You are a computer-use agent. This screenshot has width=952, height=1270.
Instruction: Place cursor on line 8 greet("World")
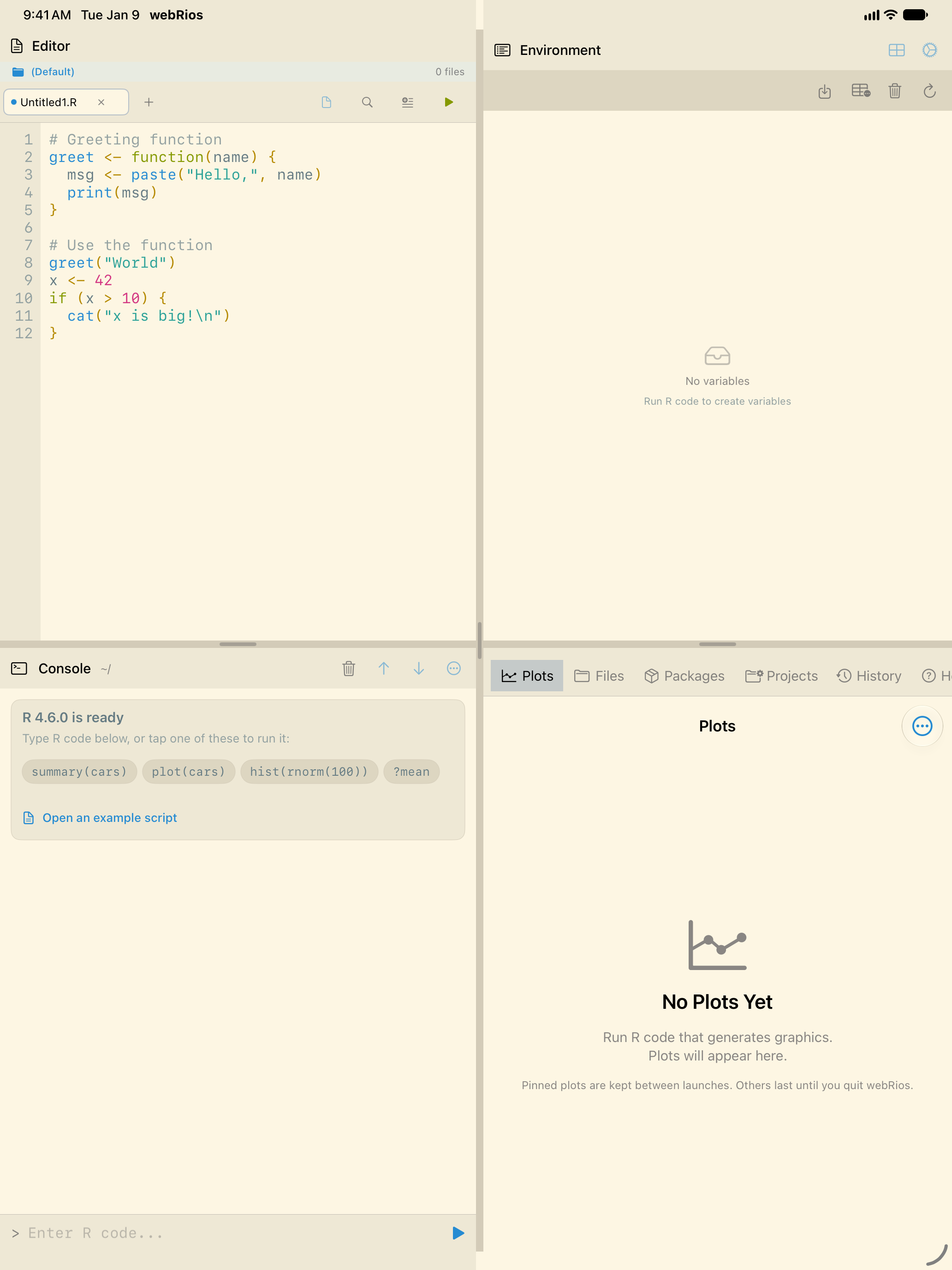click(112, 263)
